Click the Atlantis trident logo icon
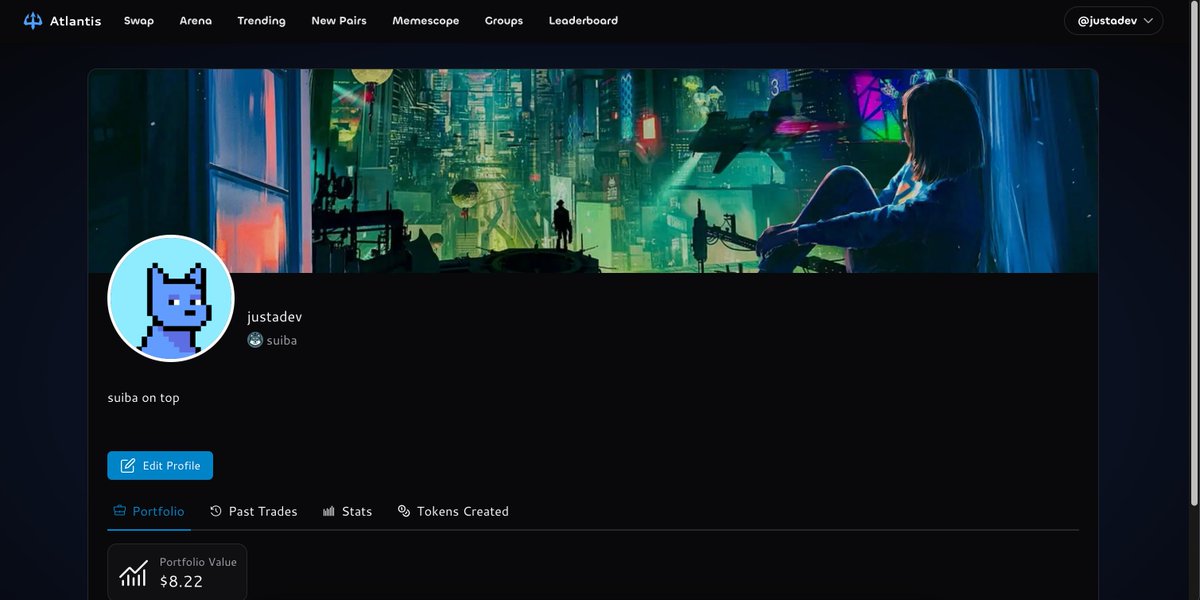1200x600 pixels. 33,21
